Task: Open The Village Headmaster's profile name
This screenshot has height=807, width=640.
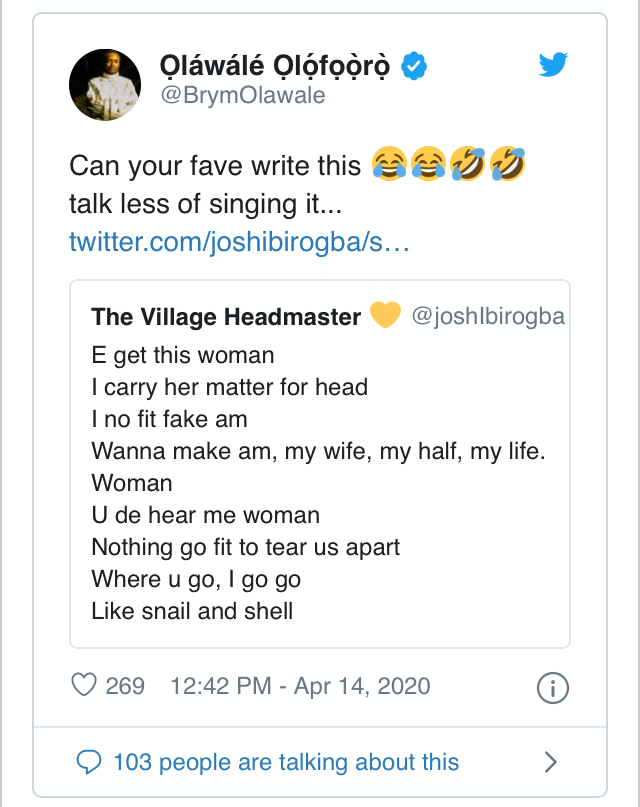Action: pyautogui.click(x=226, y=317)
